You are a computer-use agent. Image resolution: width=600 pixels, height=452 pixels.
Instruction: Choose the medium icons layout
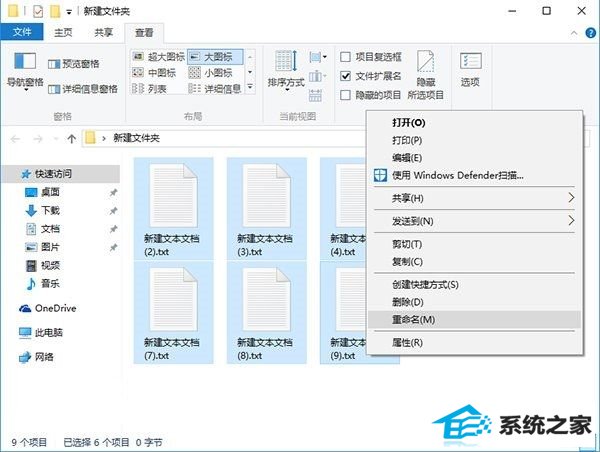(x=154, y=73)
